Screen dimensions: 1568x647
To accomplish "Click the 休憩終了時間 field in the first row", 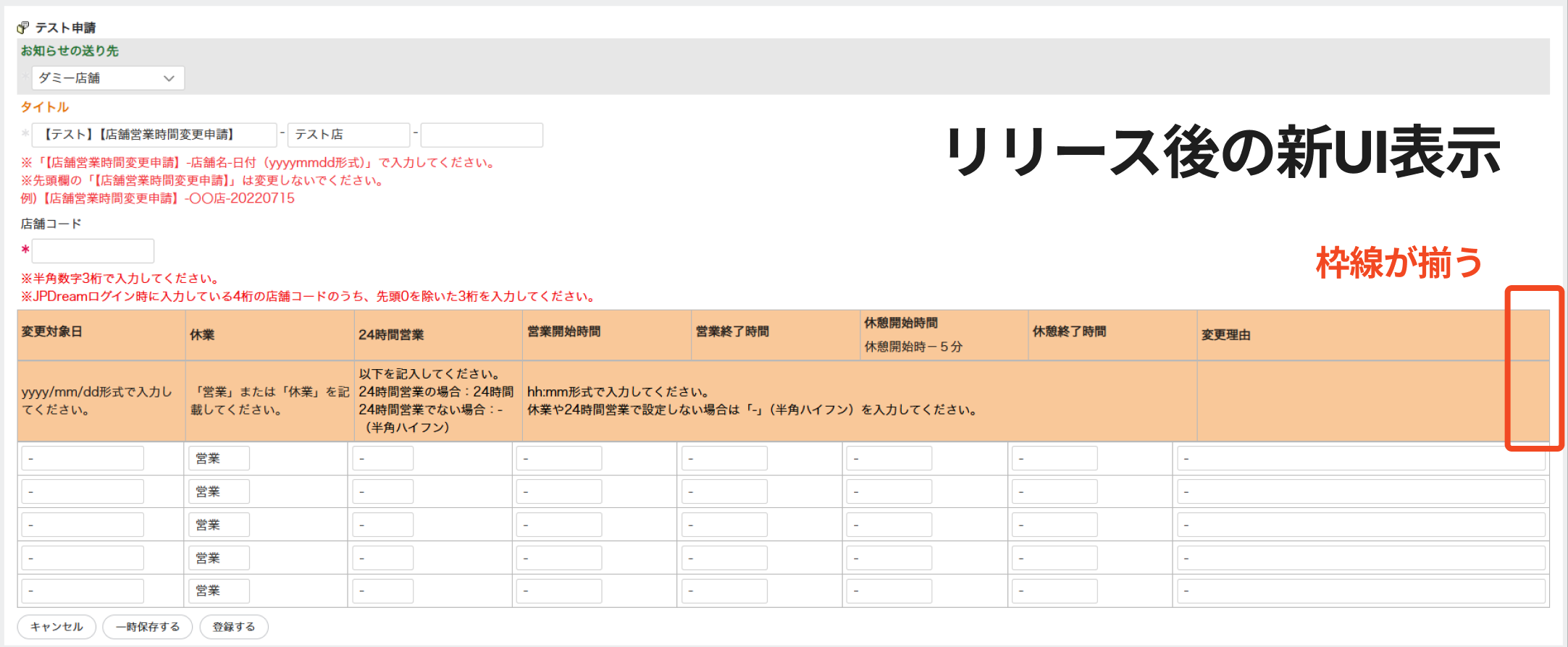I will (1055, 459).
